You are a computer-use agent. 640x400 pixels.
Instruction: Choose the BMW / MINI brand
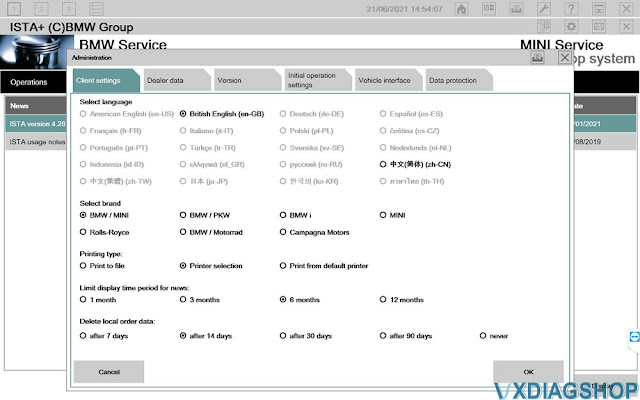point(104,215)
